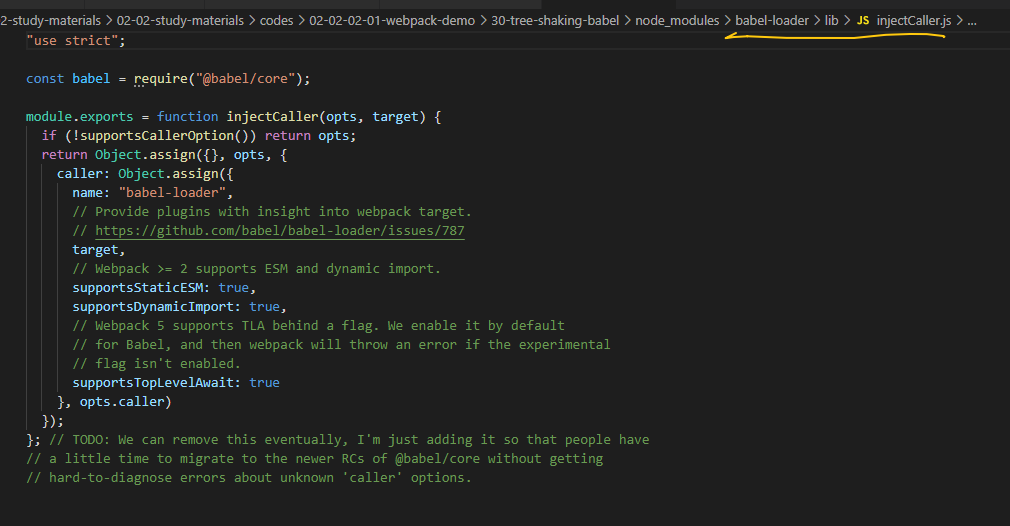Open the babel-loader breadcrumb folder
The height and width of the screenshot is (526, 1010).
click(x=772, y=20)
